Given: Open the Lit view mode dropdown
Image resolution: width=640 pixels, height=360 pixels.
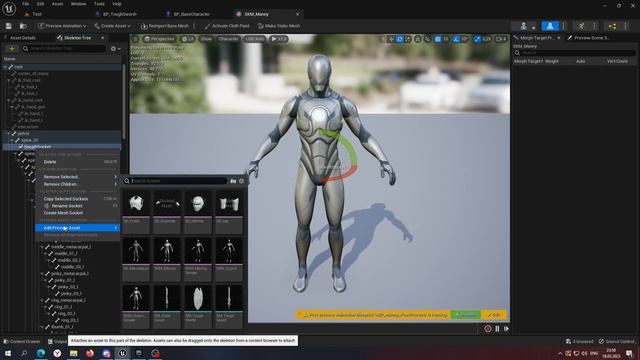Looking at the screenshot, I should [187, 39].
